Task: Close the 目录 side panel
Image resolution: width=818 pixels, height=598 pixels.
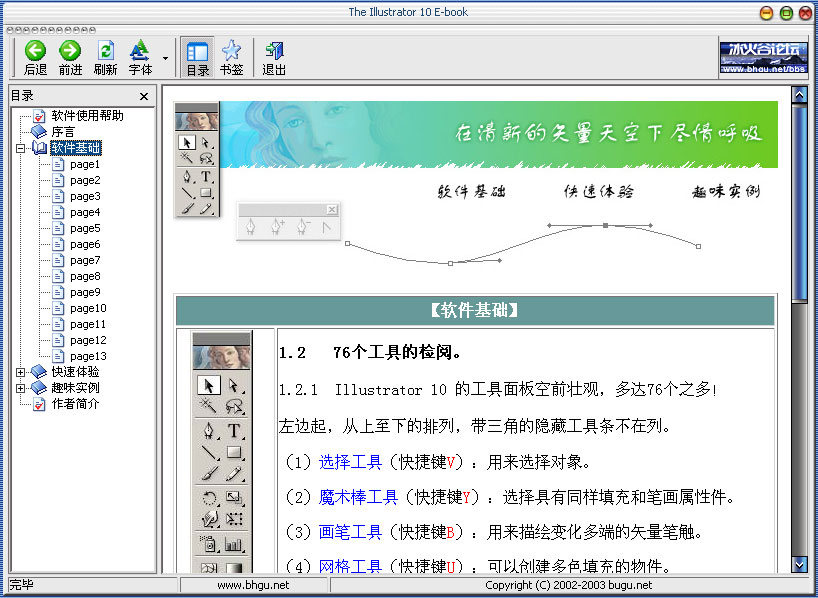Action: point(144,97)
